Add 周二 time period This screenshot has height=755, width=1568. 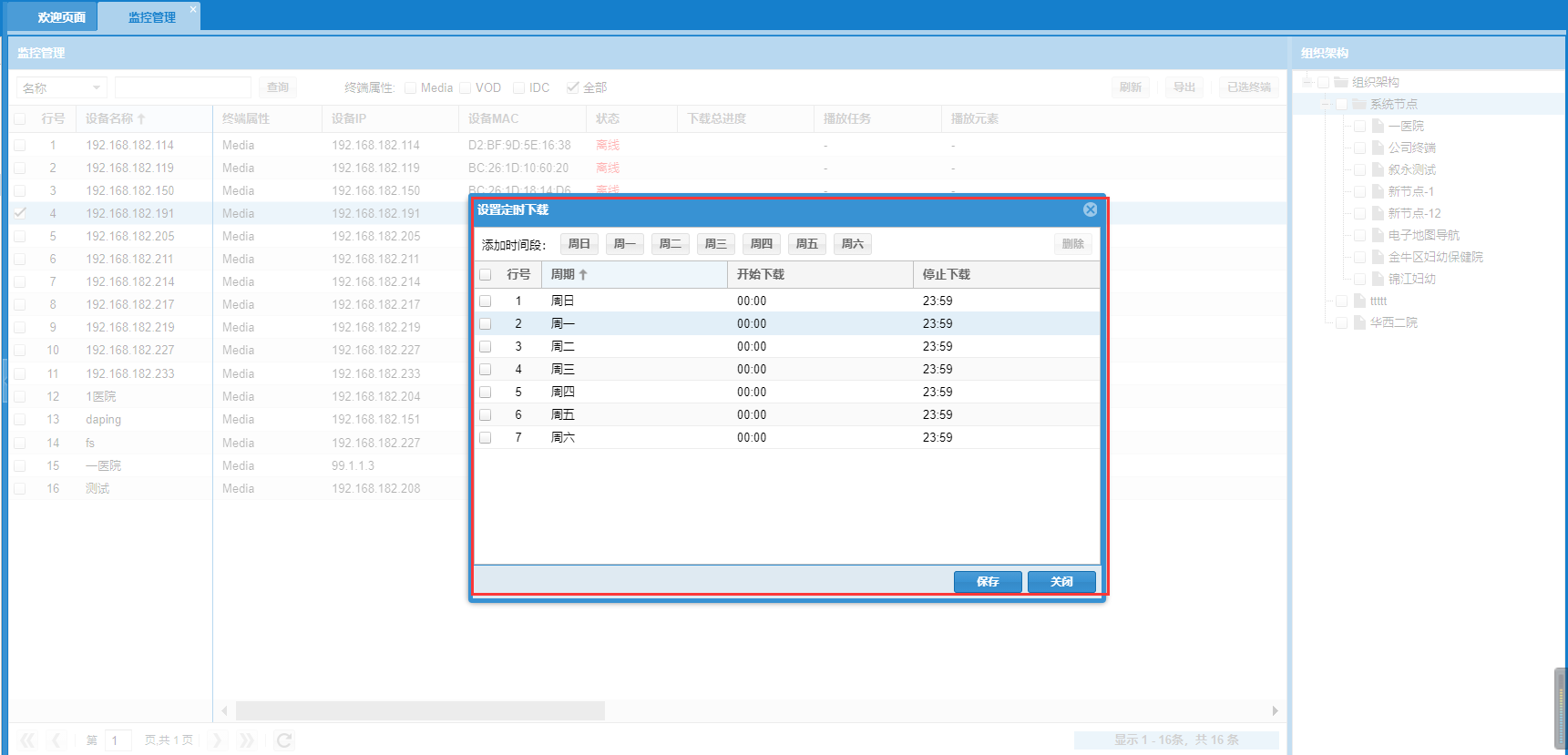(671, 244)
